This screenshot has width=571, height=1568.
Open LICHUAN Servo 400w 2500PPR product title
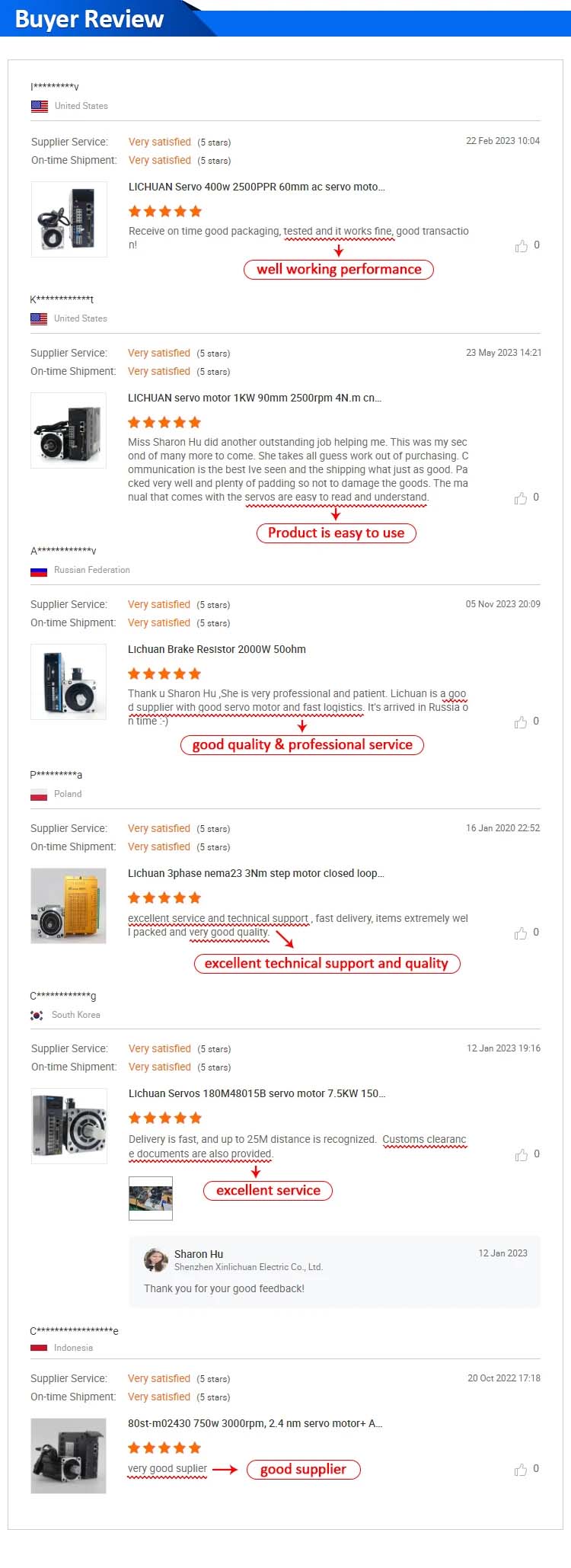click(257, 187)
